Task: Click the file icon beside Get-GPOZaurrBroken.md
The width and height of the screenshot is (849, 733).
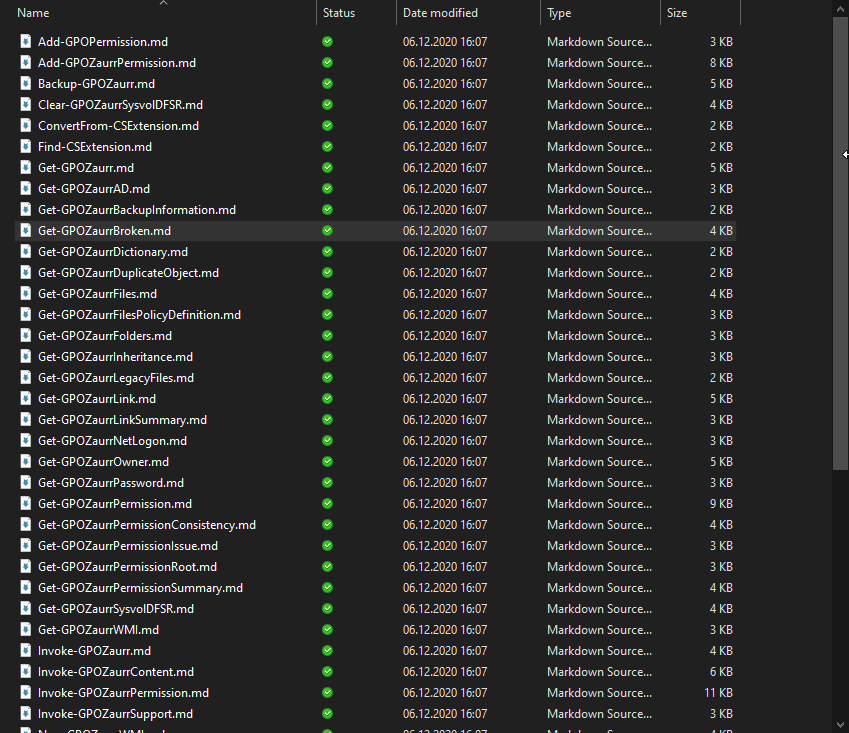Action: (27, 231)
